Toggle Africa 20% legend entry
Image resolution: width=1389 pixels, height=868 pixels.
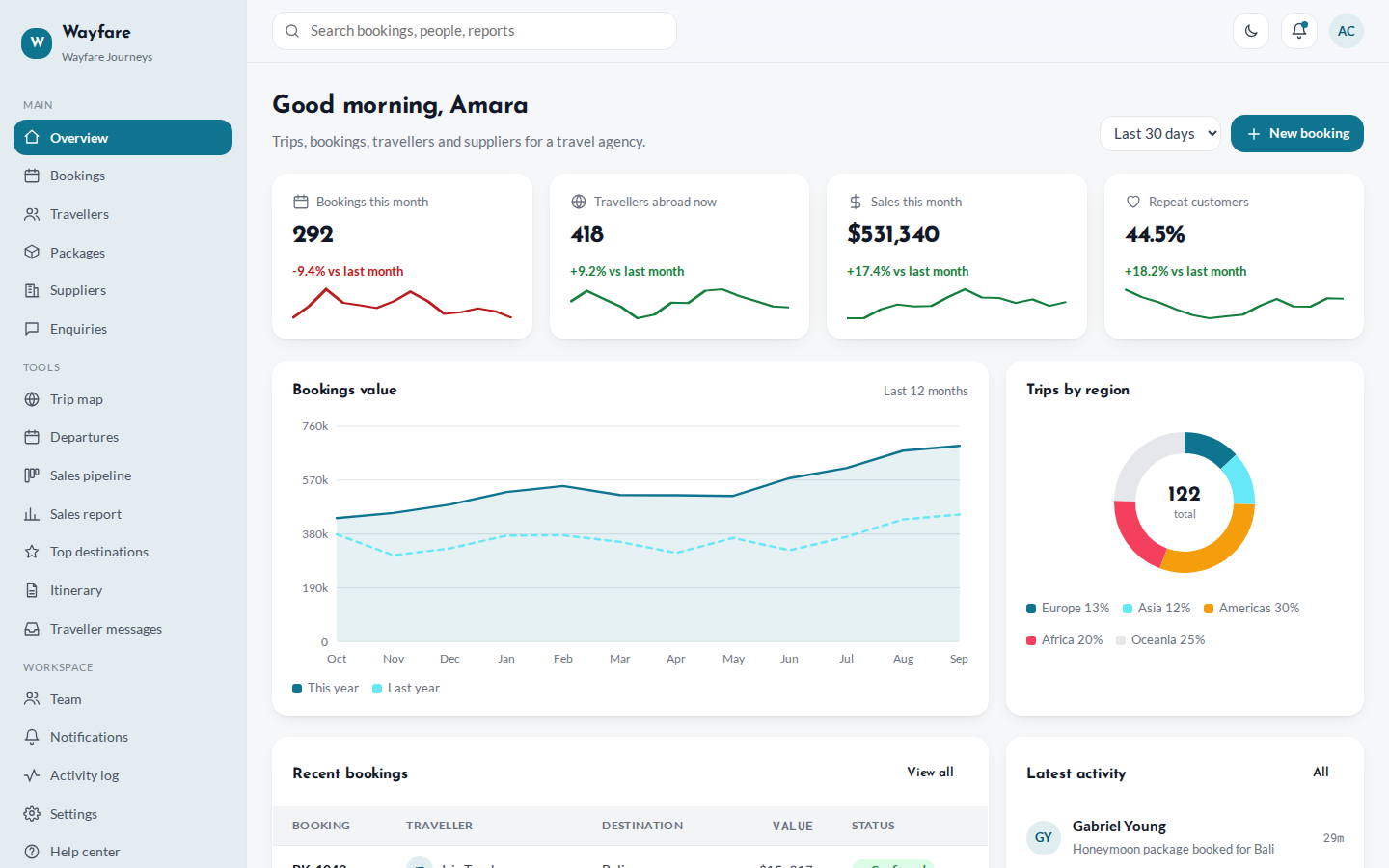(1065, 640)
